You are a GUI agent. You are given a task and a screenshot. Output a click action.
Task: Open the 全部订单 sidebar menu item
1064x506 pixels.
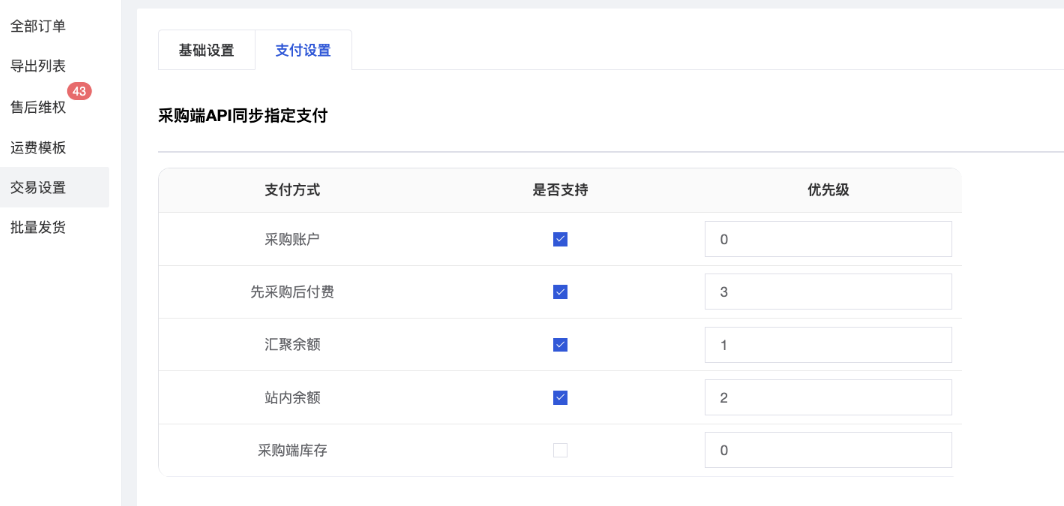click(38, 26)
